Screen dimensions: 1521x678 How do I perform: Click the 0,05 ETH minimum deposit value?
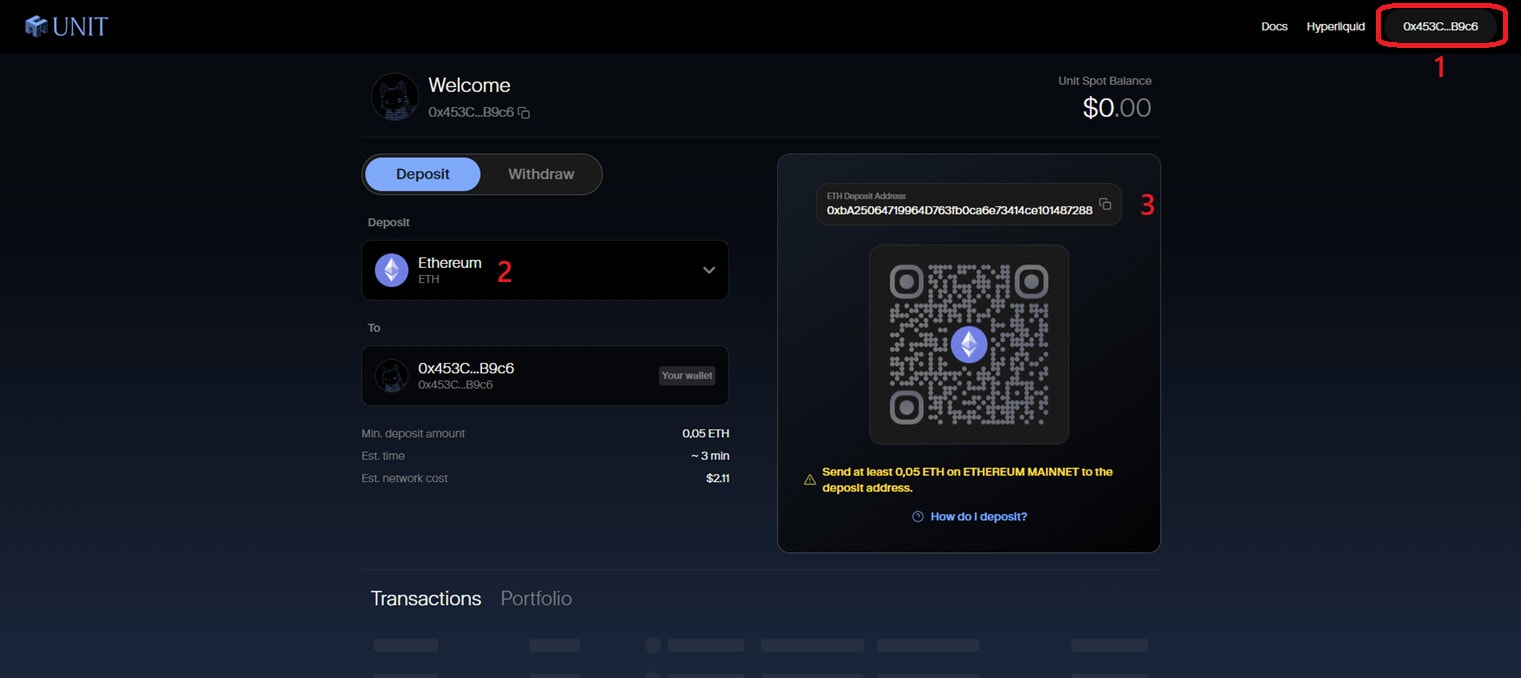706,434
